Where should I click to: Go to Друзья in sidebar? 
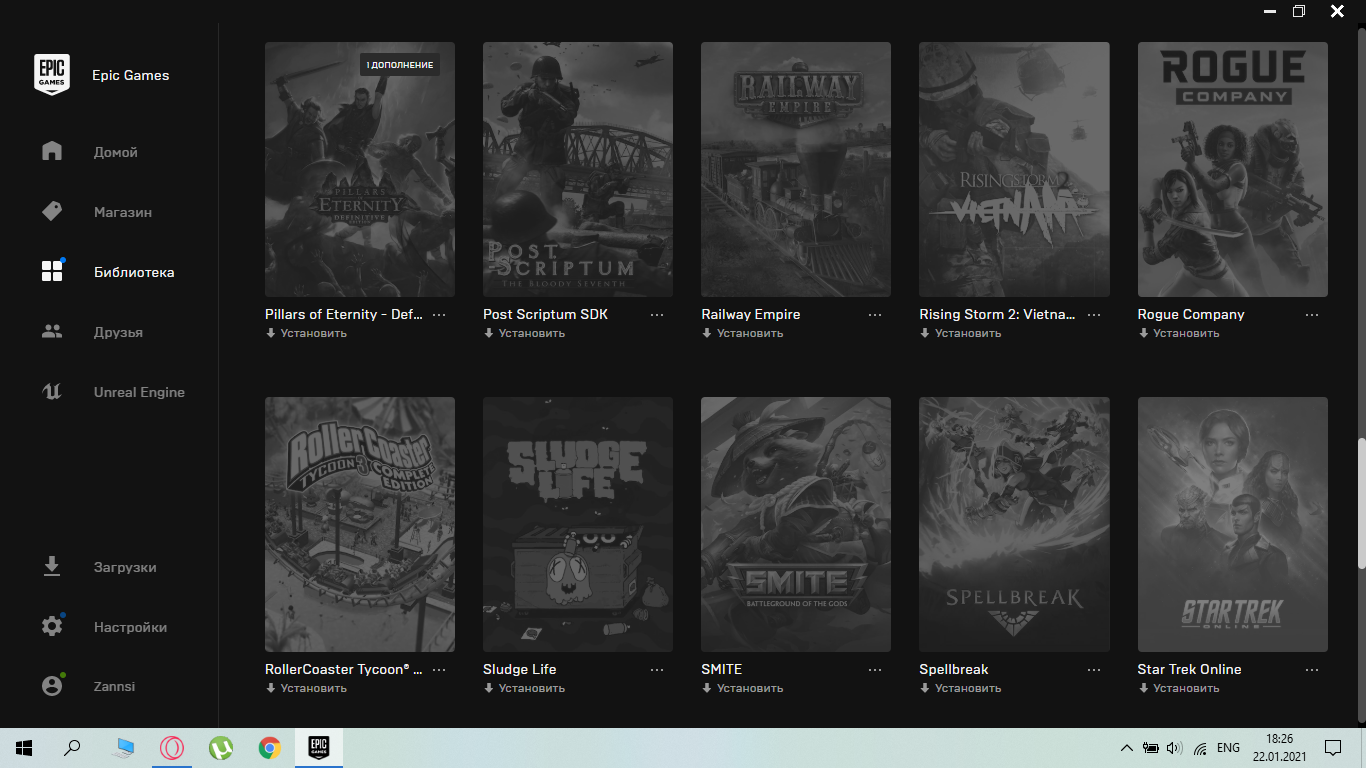(x=118, y=332)
